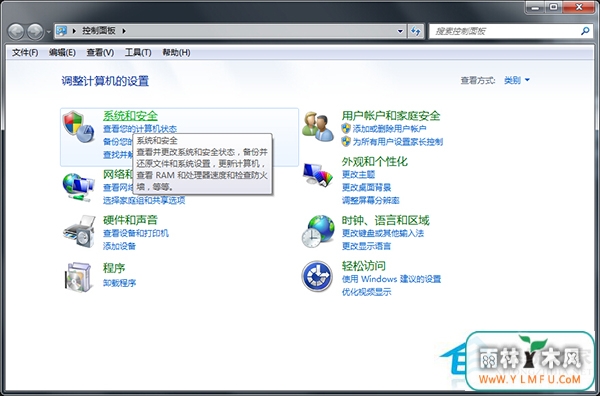Click the 添加设备 link

(119, 246)
